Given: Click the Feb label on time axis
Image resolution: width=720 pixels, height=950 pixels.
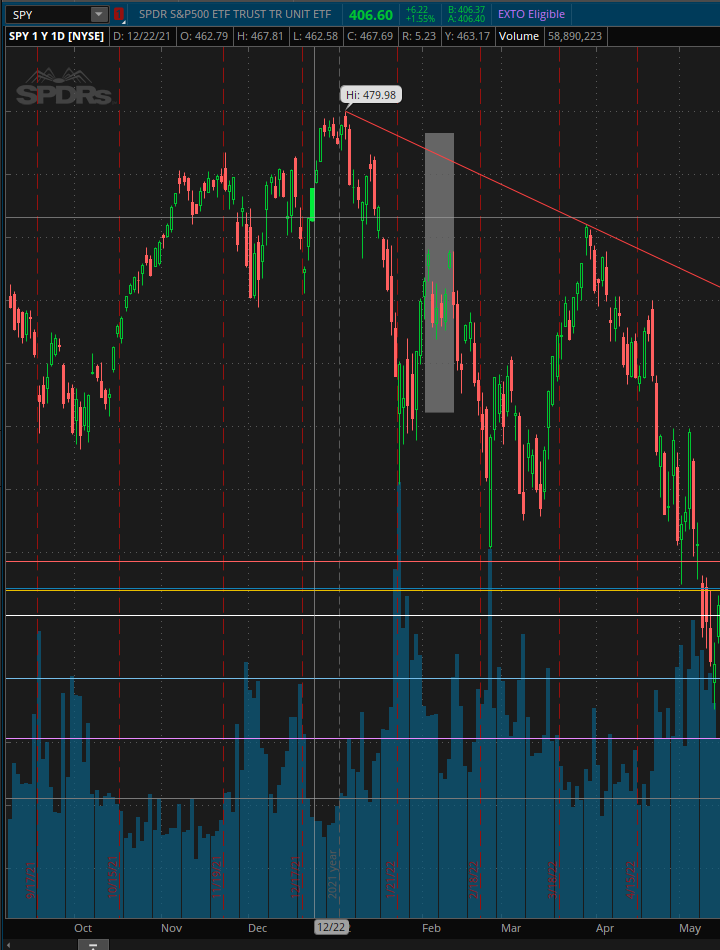Looking at the screenshot, I should (431, 928).
